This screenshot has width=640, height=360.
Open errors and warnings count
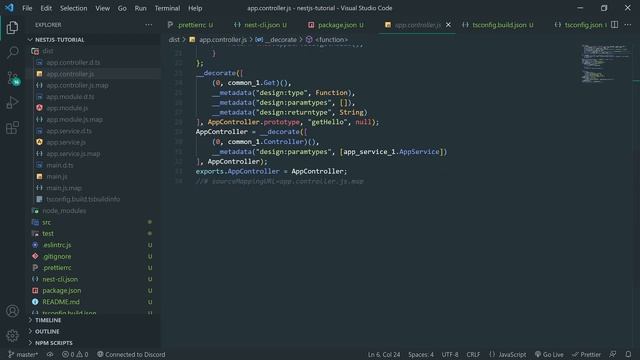(75, 354)
